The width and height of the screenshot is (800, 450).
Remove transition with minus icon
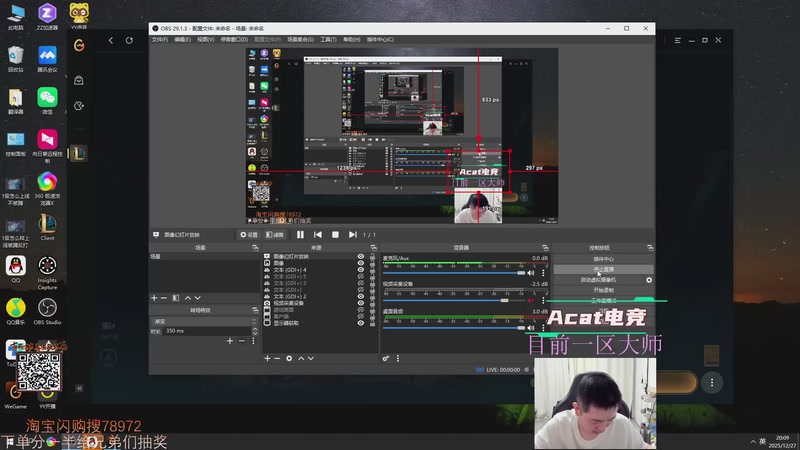tap(241, 341)
